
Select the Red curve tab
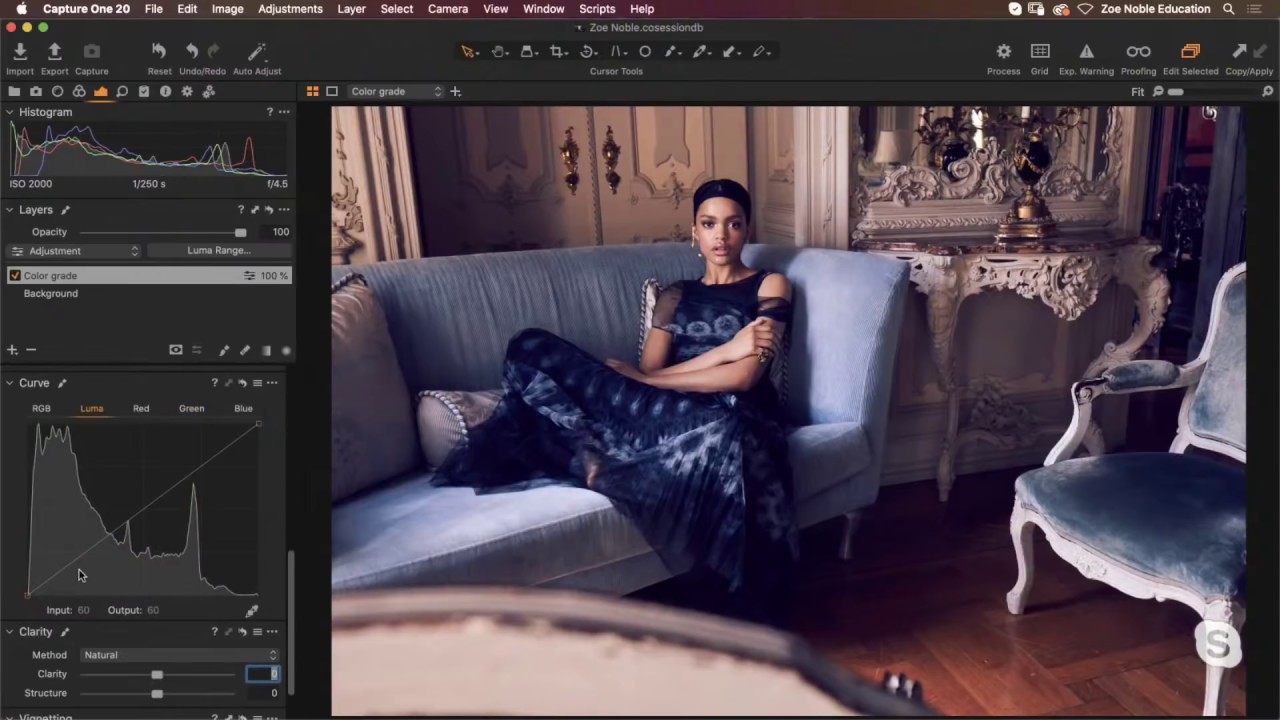pyautogui.click(x=141, y=408)
